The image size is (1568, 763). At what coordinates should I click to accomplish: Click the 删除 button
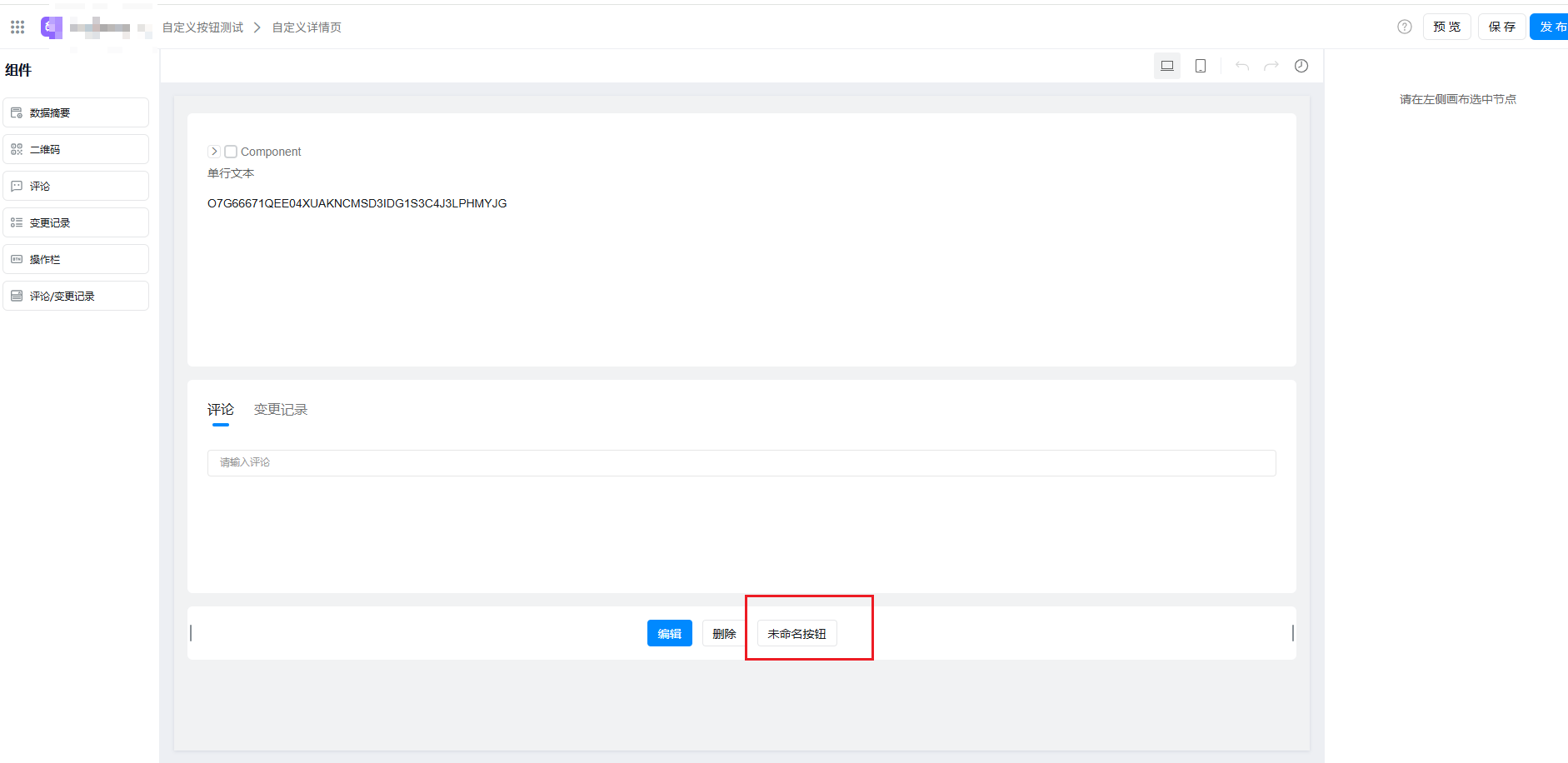[724, 634]
